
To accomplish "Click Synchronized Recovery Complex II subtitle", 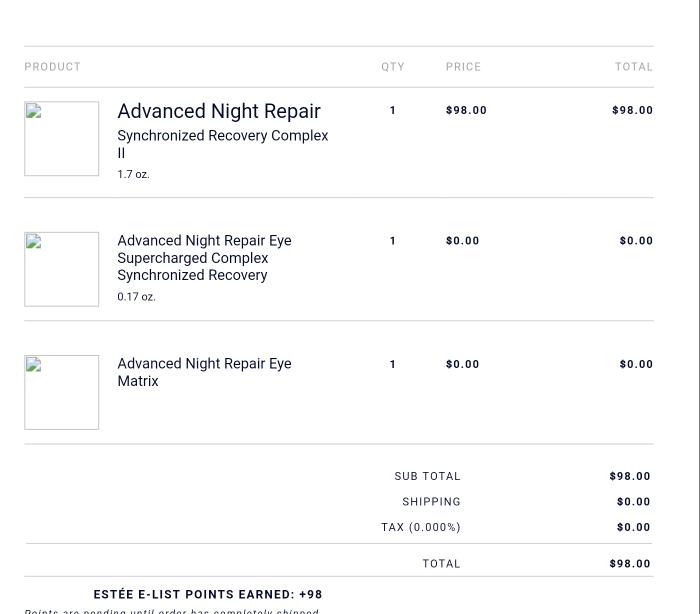I will click(222, 144).
